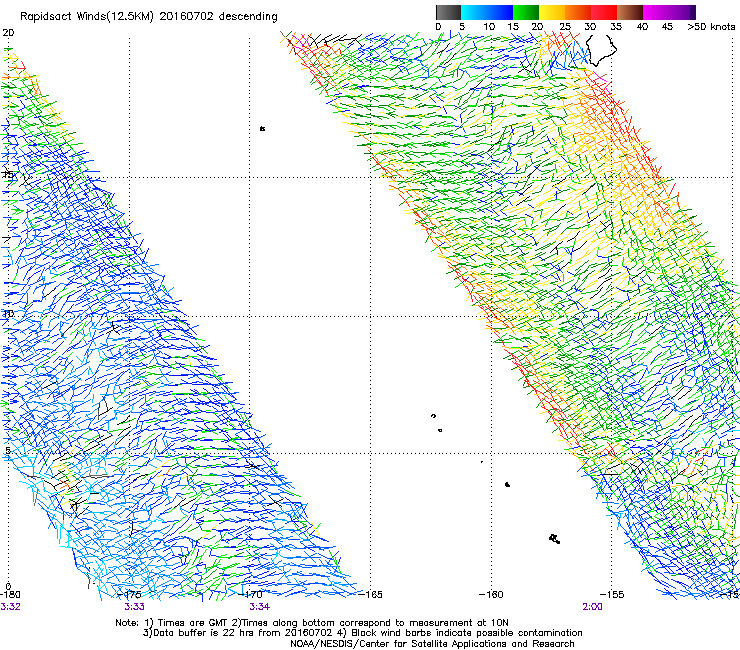Screen dimensions: 740x650
Task: Click the green 15-20 knots color swatch
Action: [526, 12]
